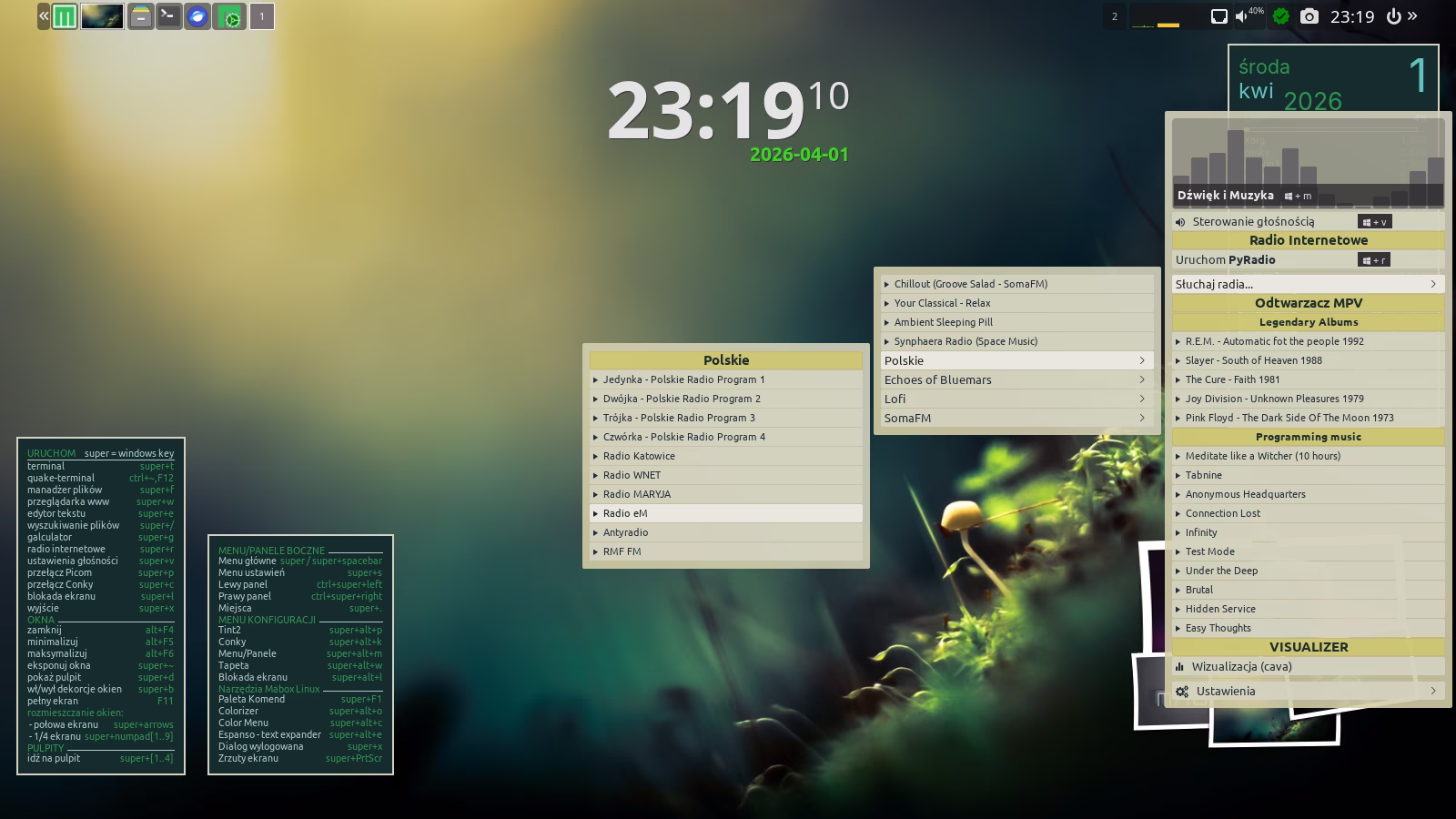1456x819 pixels.
Task: Open the terminal launcher icon
Action: click(168, 16)
